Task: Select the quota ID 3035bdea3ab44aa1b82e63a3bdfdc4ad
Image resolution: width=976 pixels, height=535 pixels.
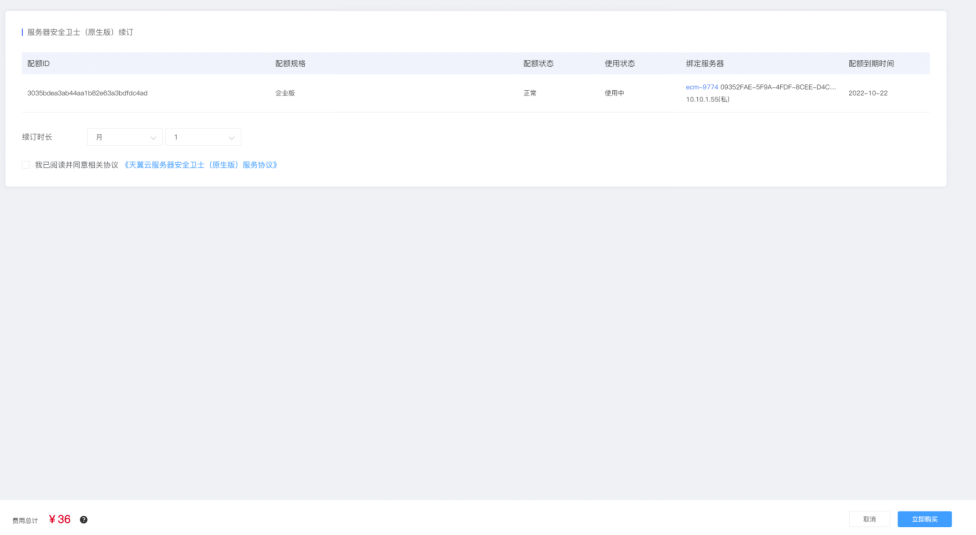Action: [x=87, y=93]
